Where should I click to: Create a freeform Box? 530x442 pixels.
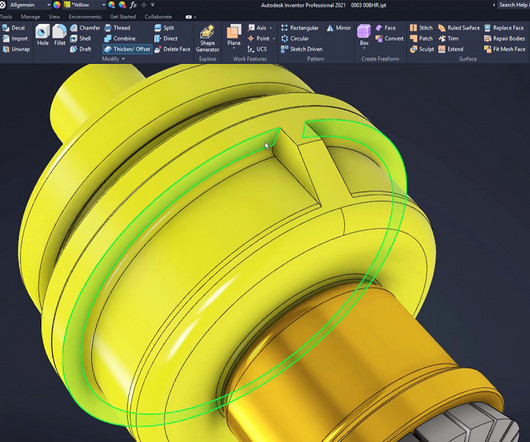pos(364,35)
